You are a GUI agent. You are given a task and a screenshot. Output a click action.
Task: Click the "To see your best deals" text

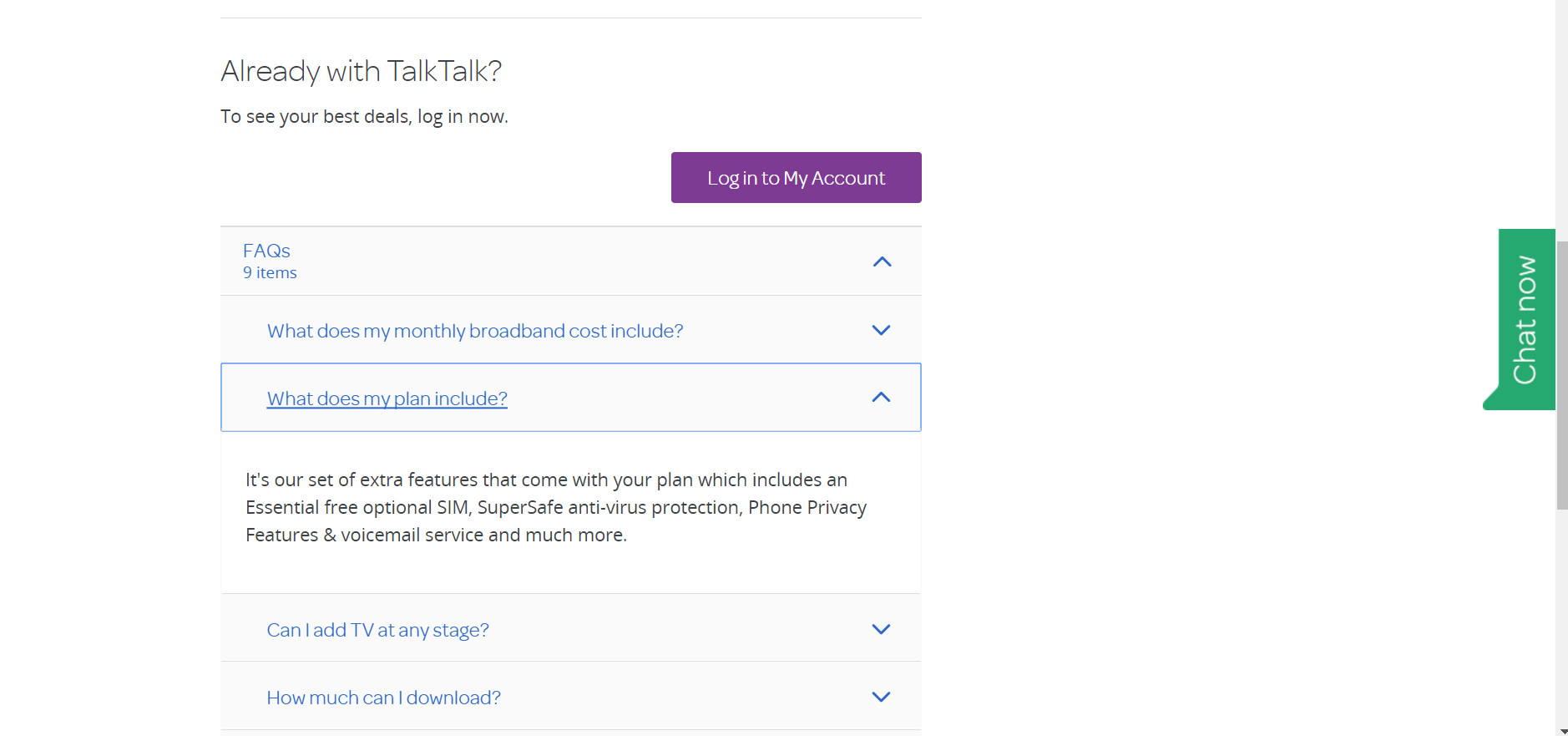click(x=364, y=116)
